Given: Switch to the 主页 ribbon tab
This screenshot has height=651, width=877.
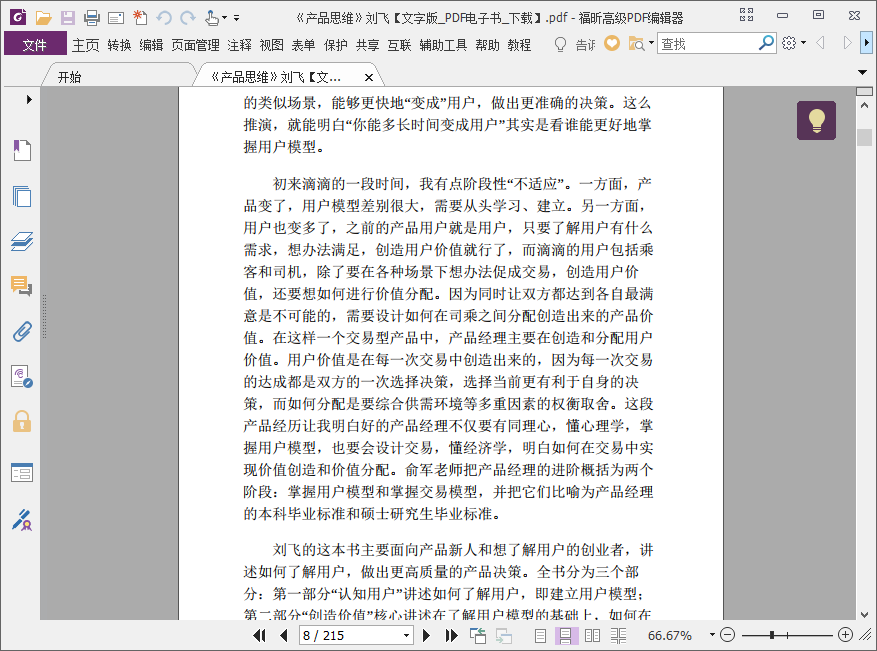Looking at the screenshot, I should tap(86, 45).
